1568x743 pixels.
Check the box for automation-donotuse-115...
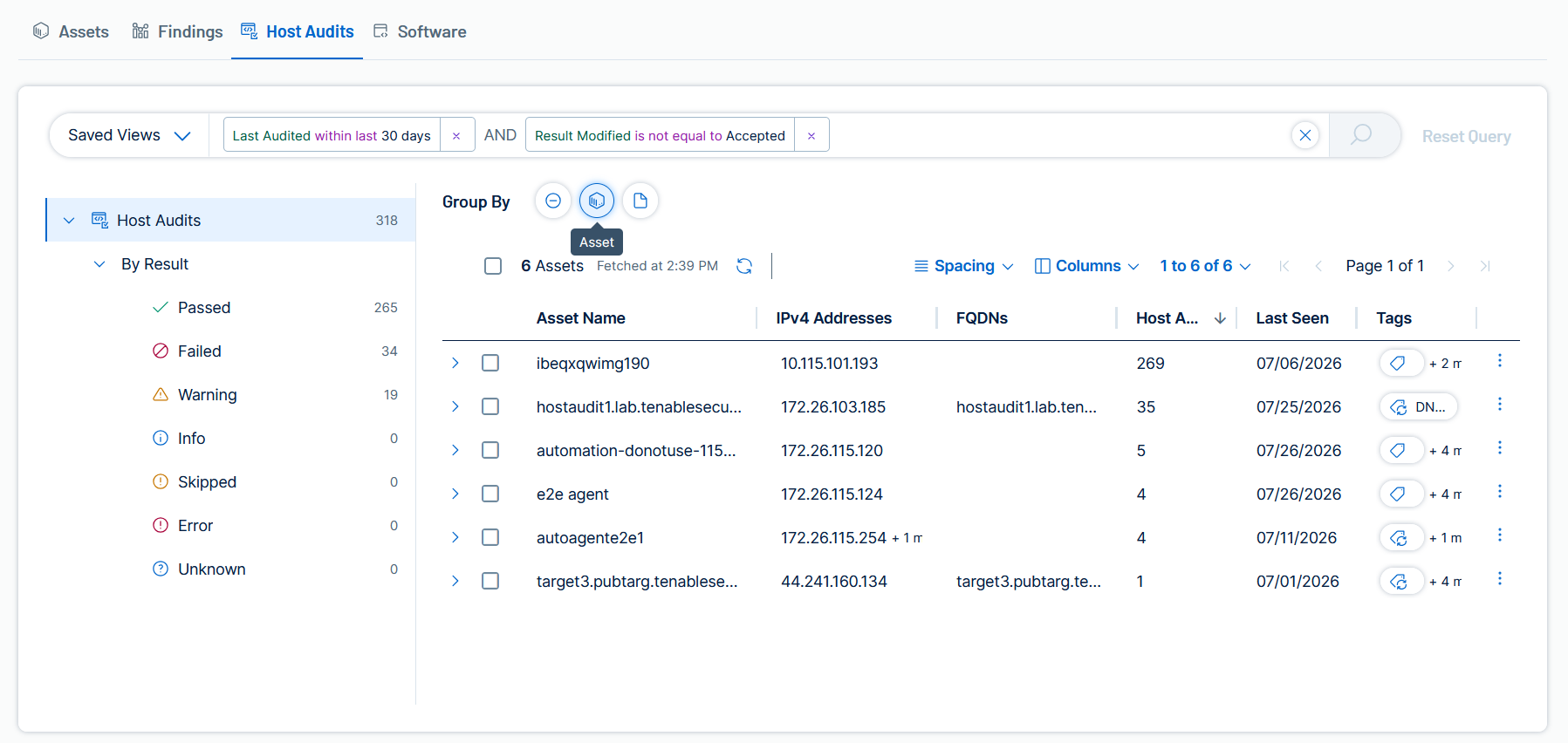pos(490,450)
